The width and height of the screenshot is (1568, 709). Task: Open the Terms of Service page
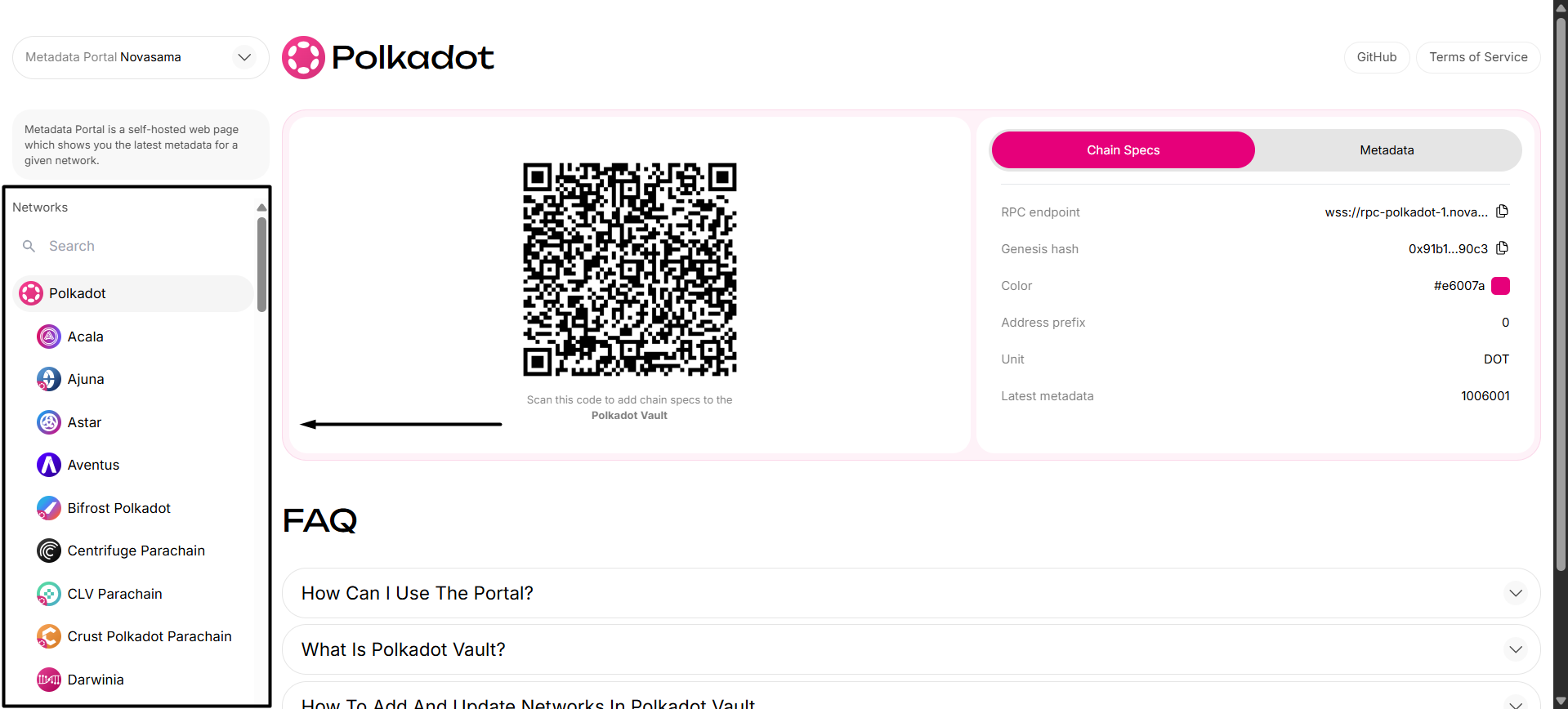tap(1477, 57)
